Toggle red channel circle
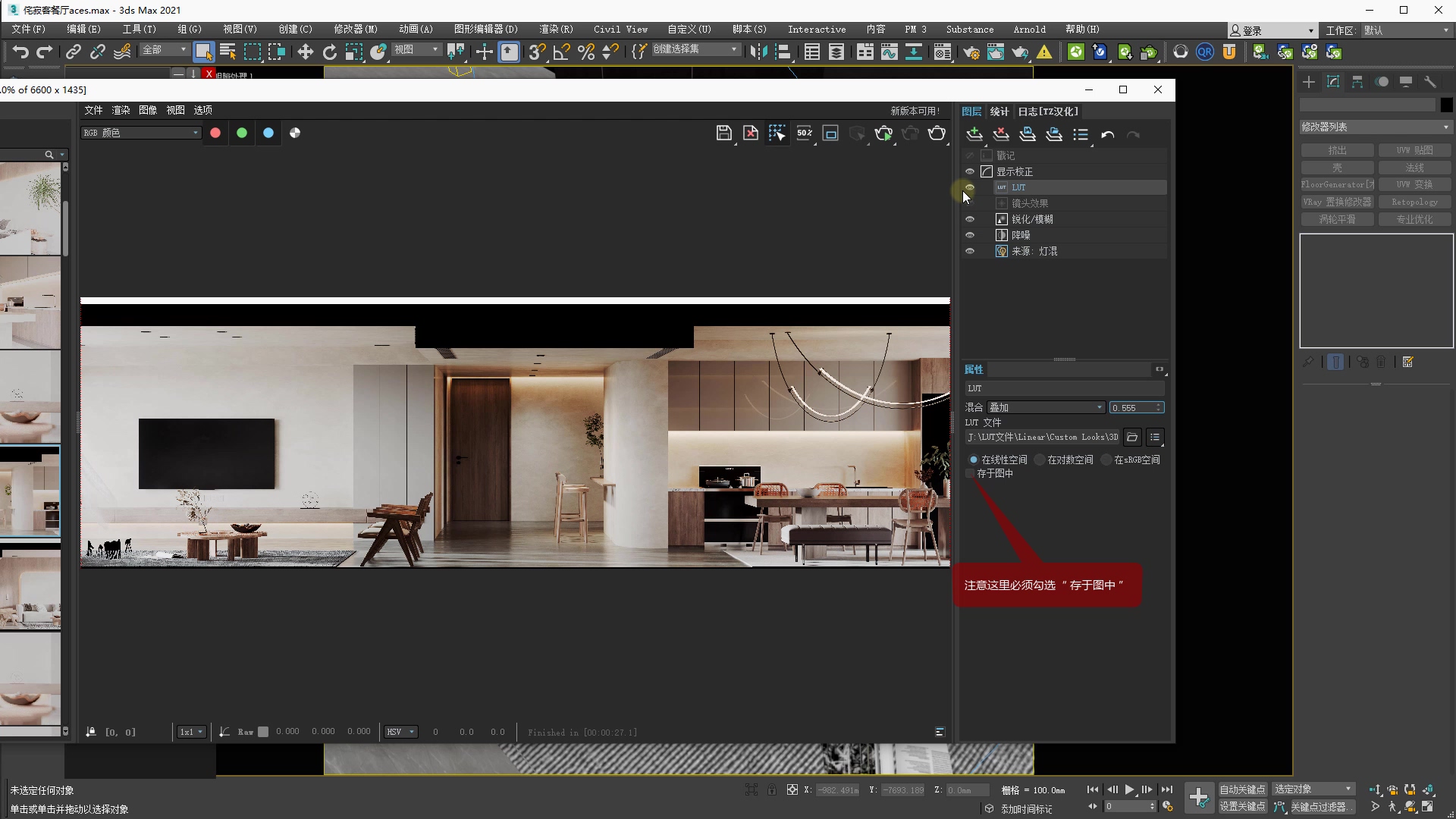This screenshot has height=819, width=1456. coord(215,133)
